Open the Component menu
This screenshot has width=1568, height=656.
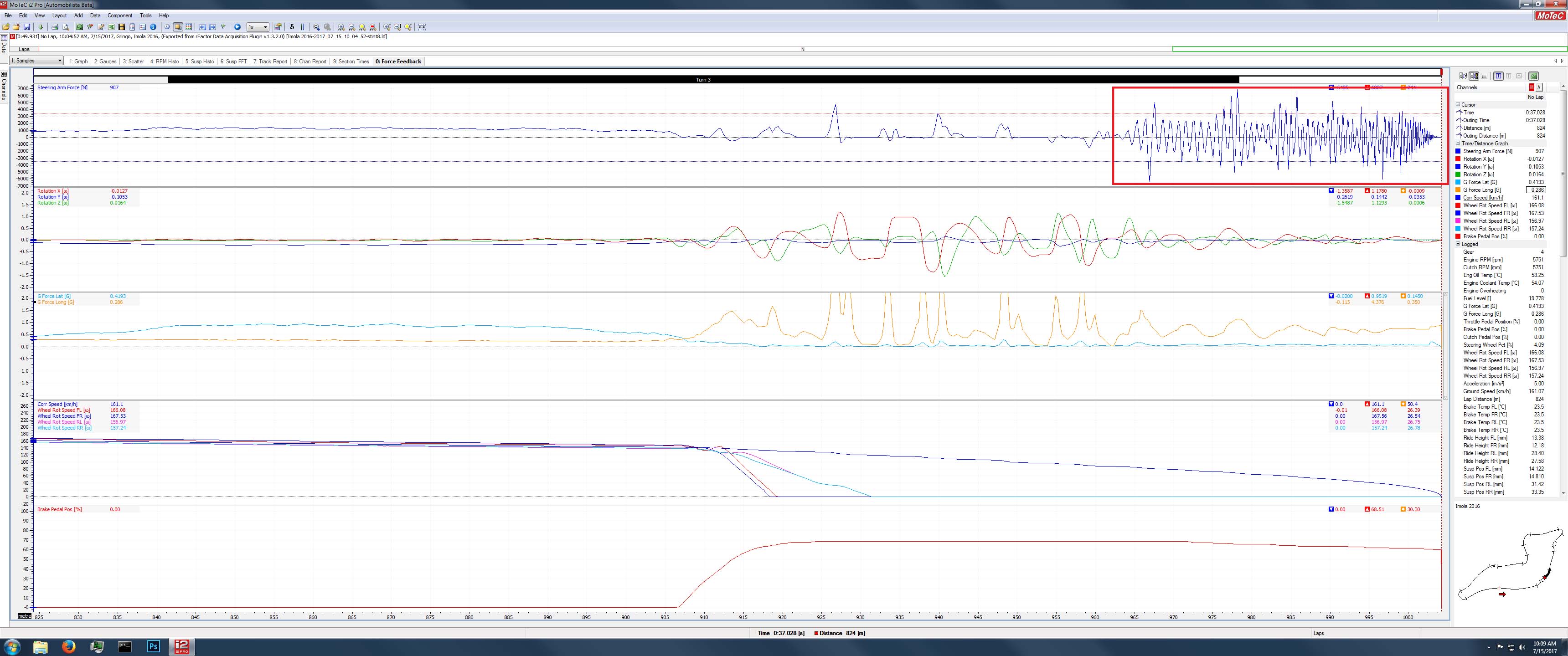click(x=120, y=15)
